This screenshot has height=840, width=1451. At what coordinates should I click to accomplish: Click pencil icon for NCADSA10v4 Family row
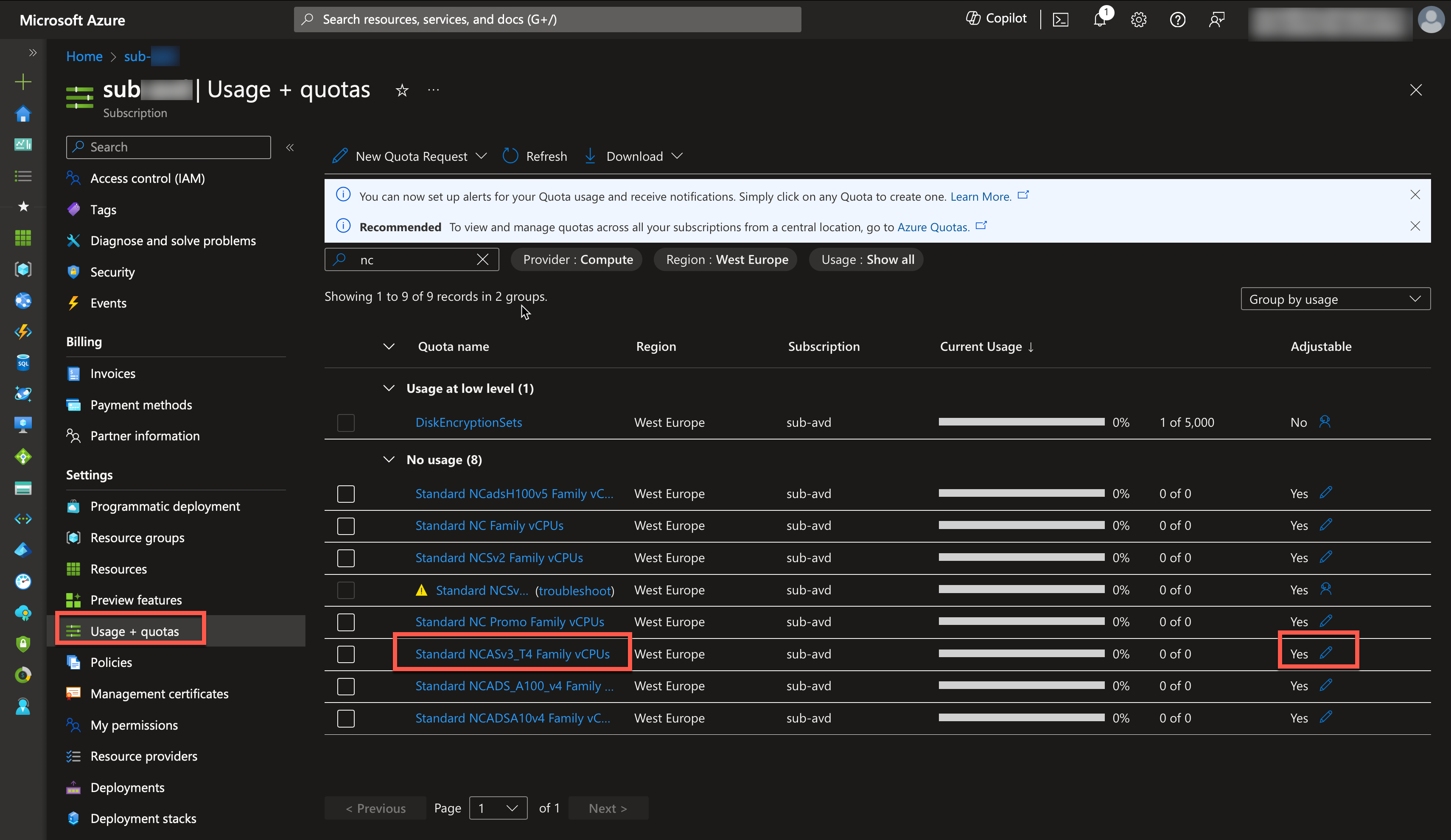(x=1326, y=717)
